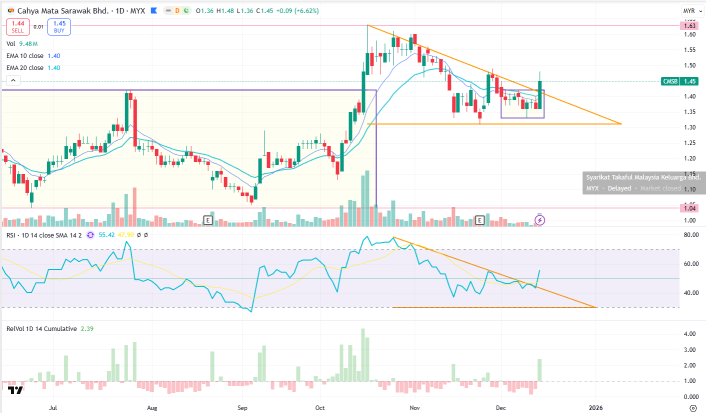
Task: Click the purple lightning event marker
Action: 540,220
